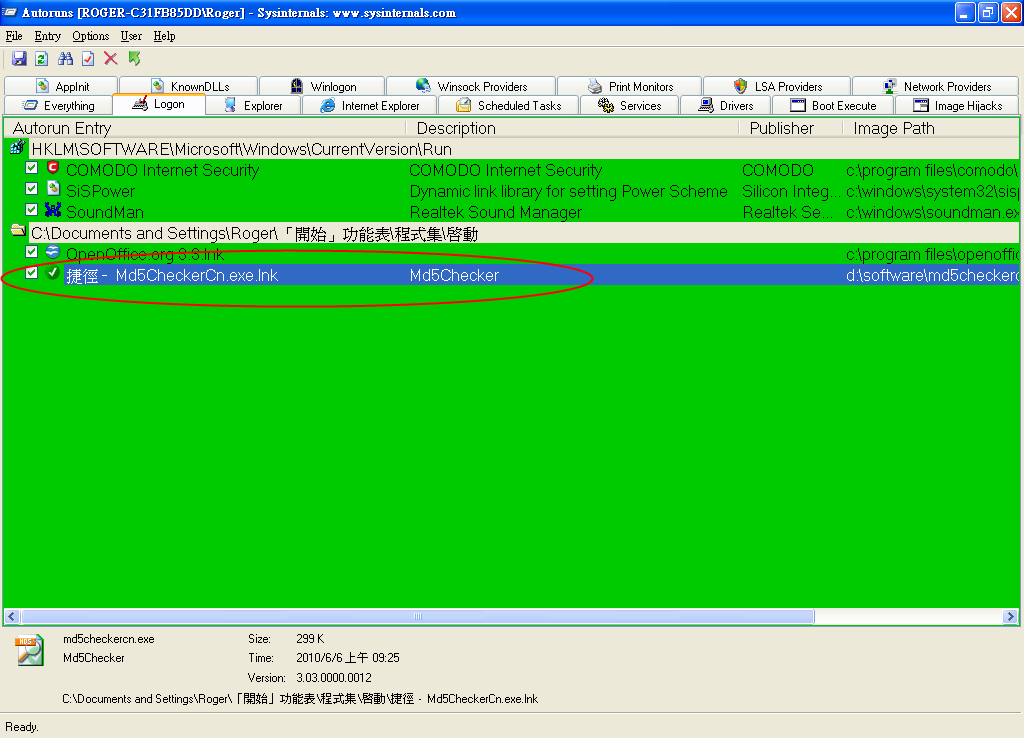The height and width of the screenshot is (738, 1024).
Task: Open the Help menu
Action: click(x=165, y=36)
